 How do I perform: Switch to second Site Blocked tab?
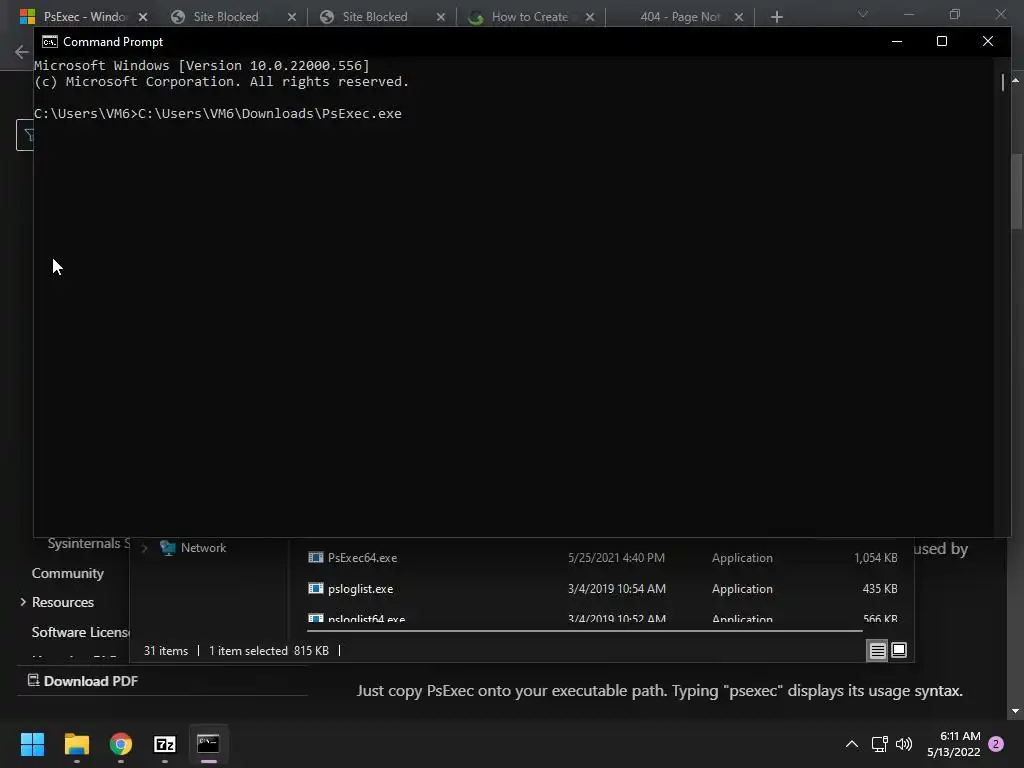374,16
